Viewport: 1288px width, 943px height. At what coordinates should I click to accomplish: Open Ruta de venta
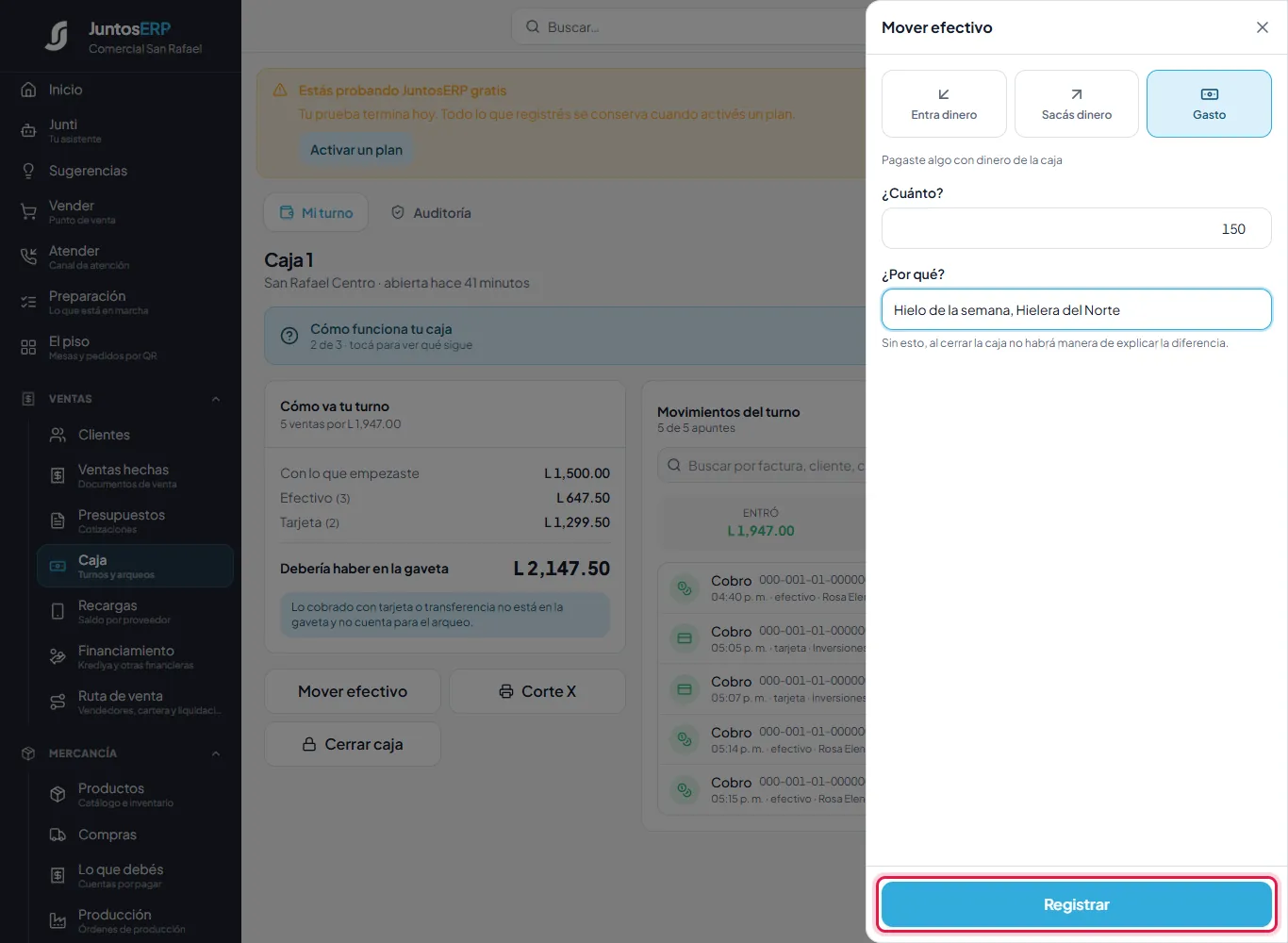coord(135,703)
